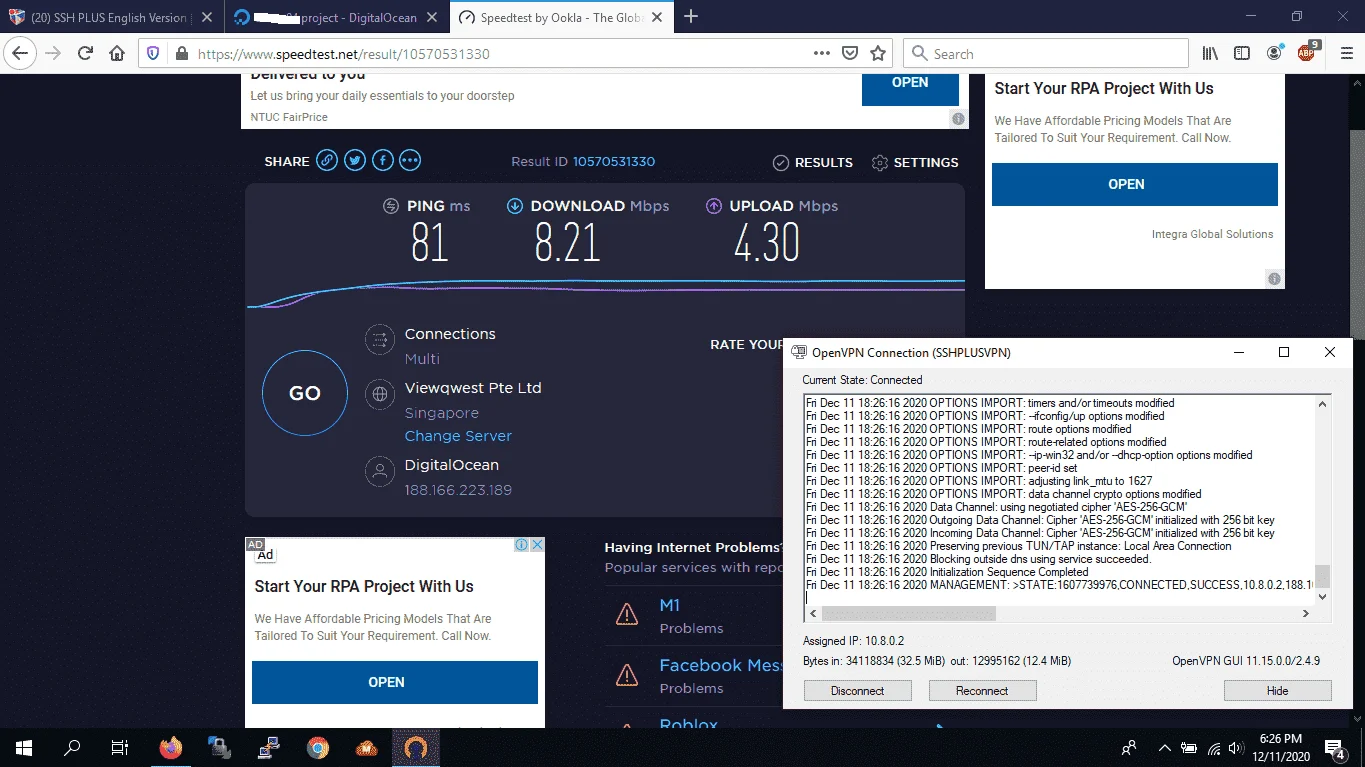Switch to Firefox on the taskbar
The image size is (1365, 767).
pos(171,747)
